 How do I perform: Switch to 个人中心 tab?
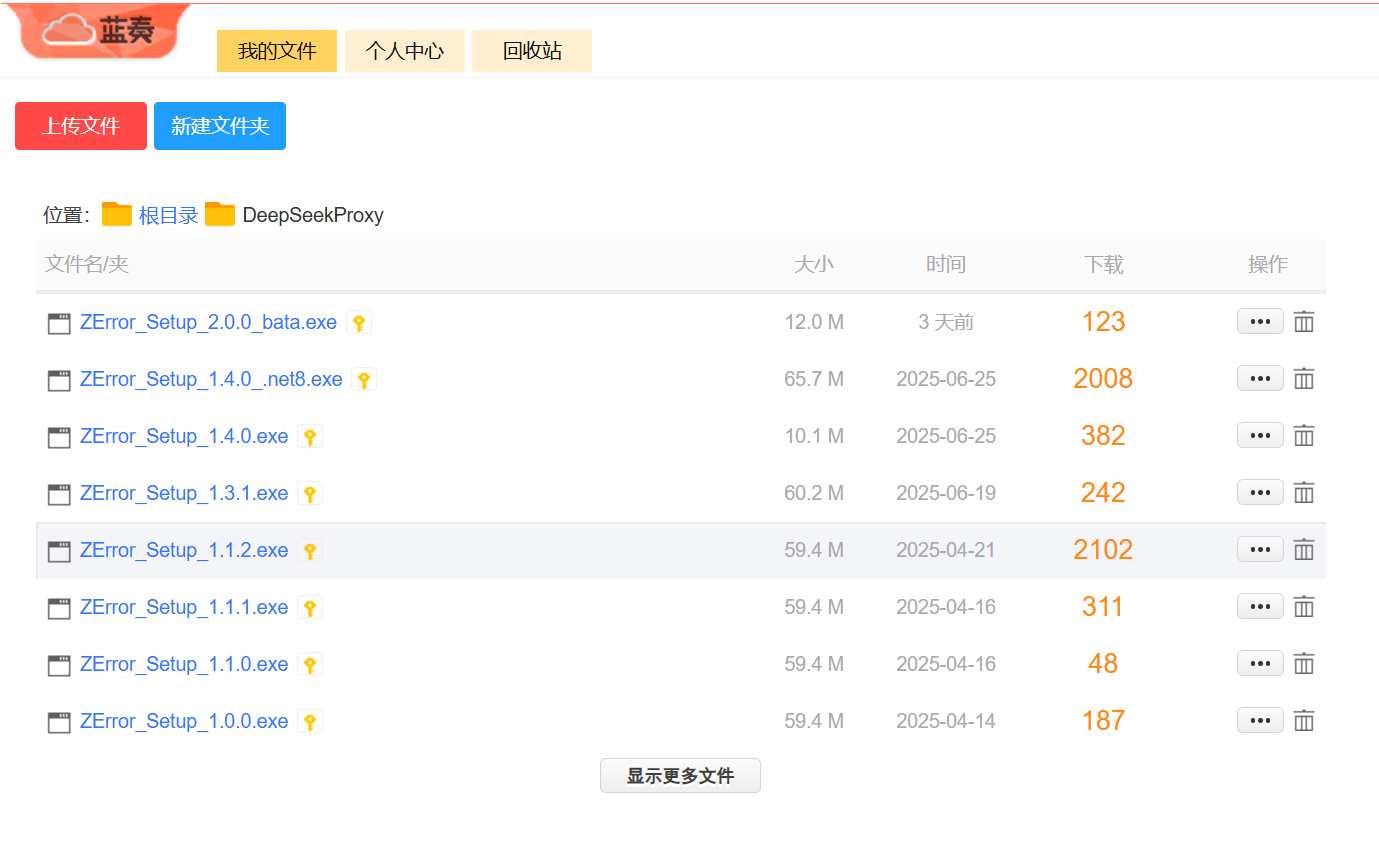click(x=404, y=51)
